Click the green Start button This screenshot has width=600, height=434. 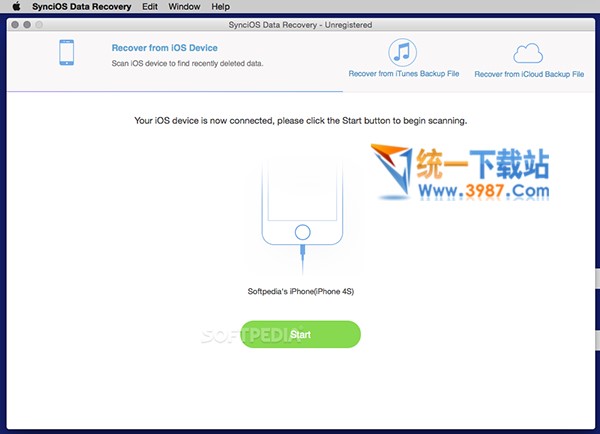click(x=300, y=334)
